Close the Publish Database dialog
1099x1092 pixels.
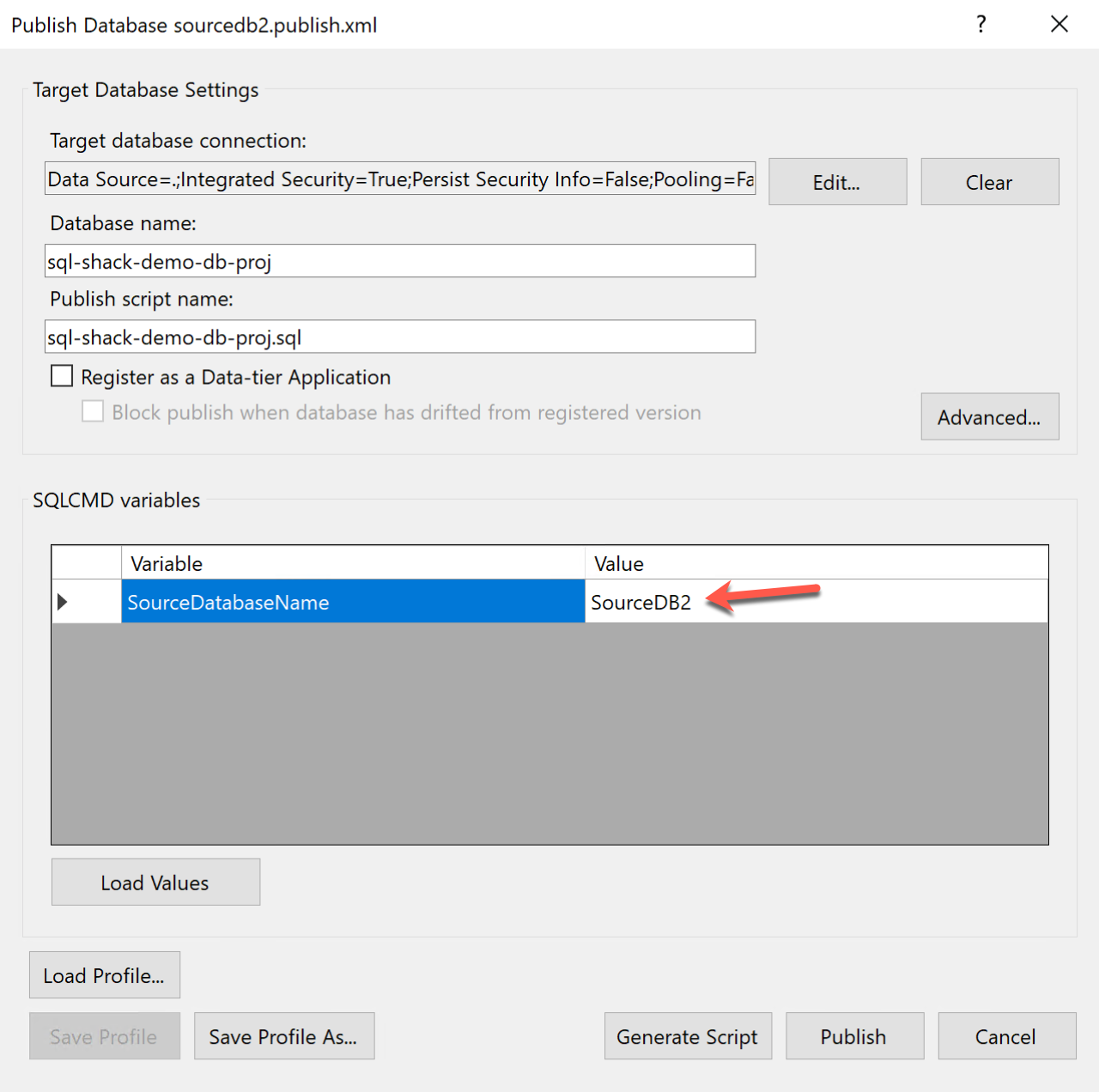pos(1060,24)
